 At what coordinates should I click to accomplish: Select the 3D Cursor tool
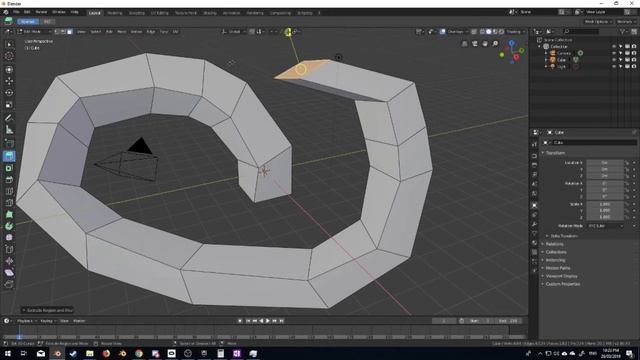pyautogui.click(x=9, y=56)
